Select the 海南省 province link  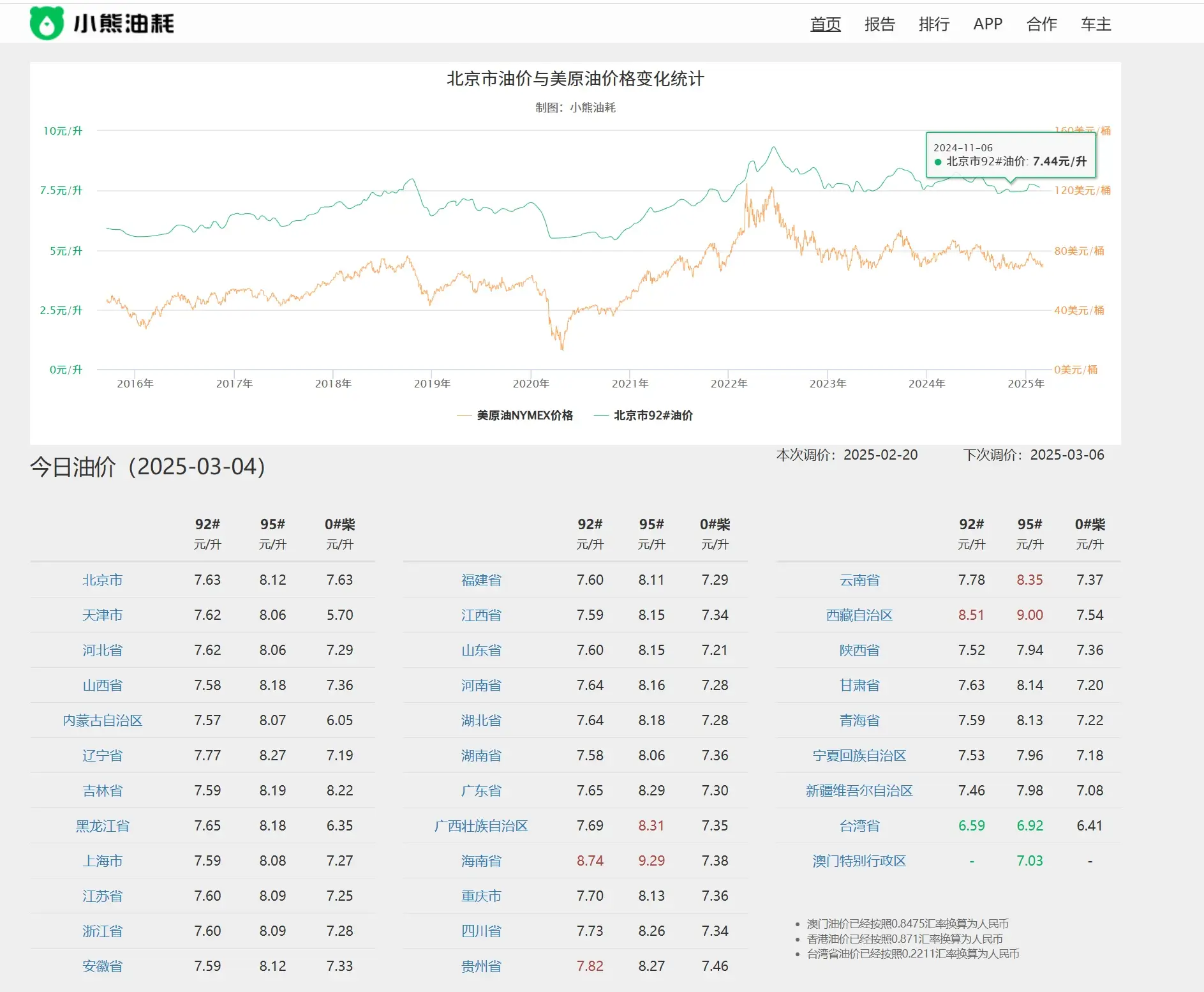point(481,861)
